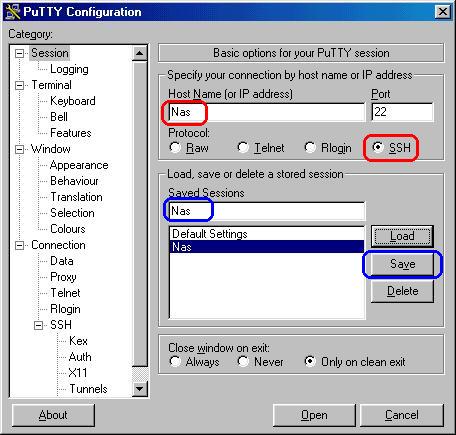Open the Tunnels settings category

[x=88, y=389]
